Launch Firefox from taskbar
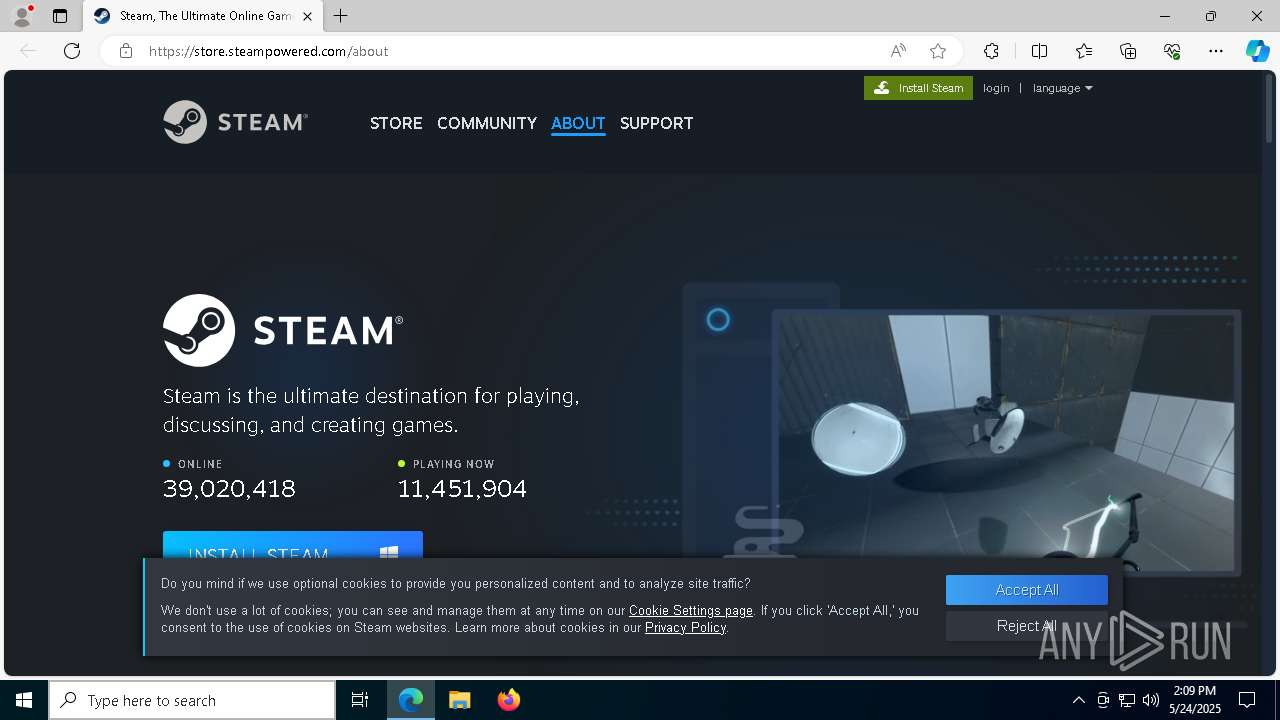Image resolution: width=1280 pixels, height=720 pixels. 509,700
